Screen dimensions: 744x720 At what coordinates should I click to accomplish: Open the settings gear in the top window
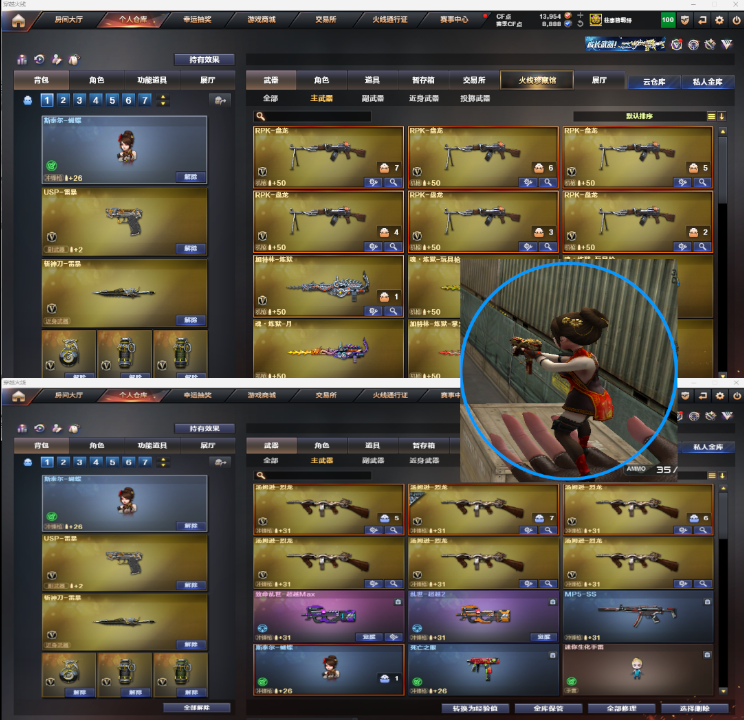click(x=719, y=20)
